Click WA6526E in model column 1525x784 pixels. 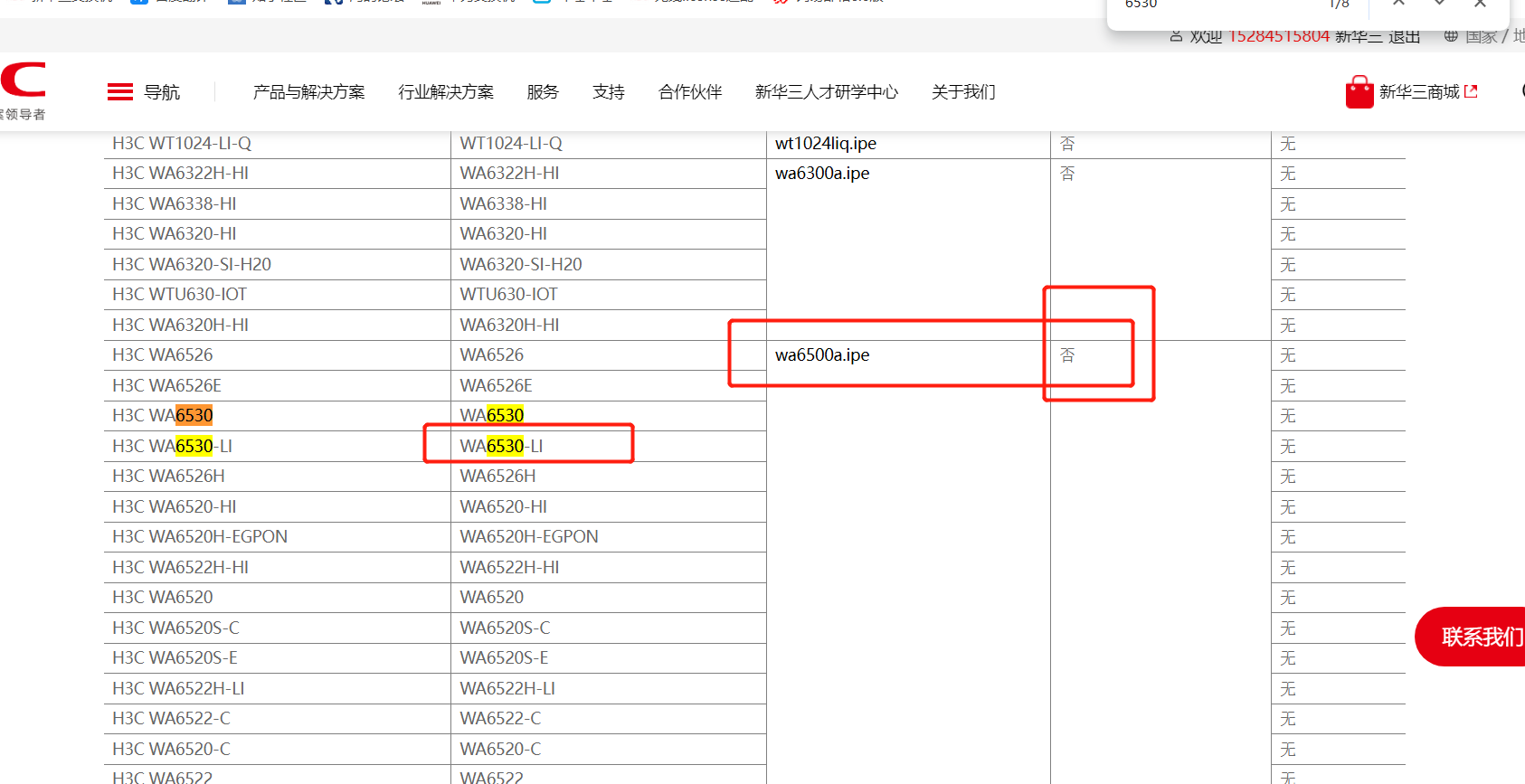point(496,386)
